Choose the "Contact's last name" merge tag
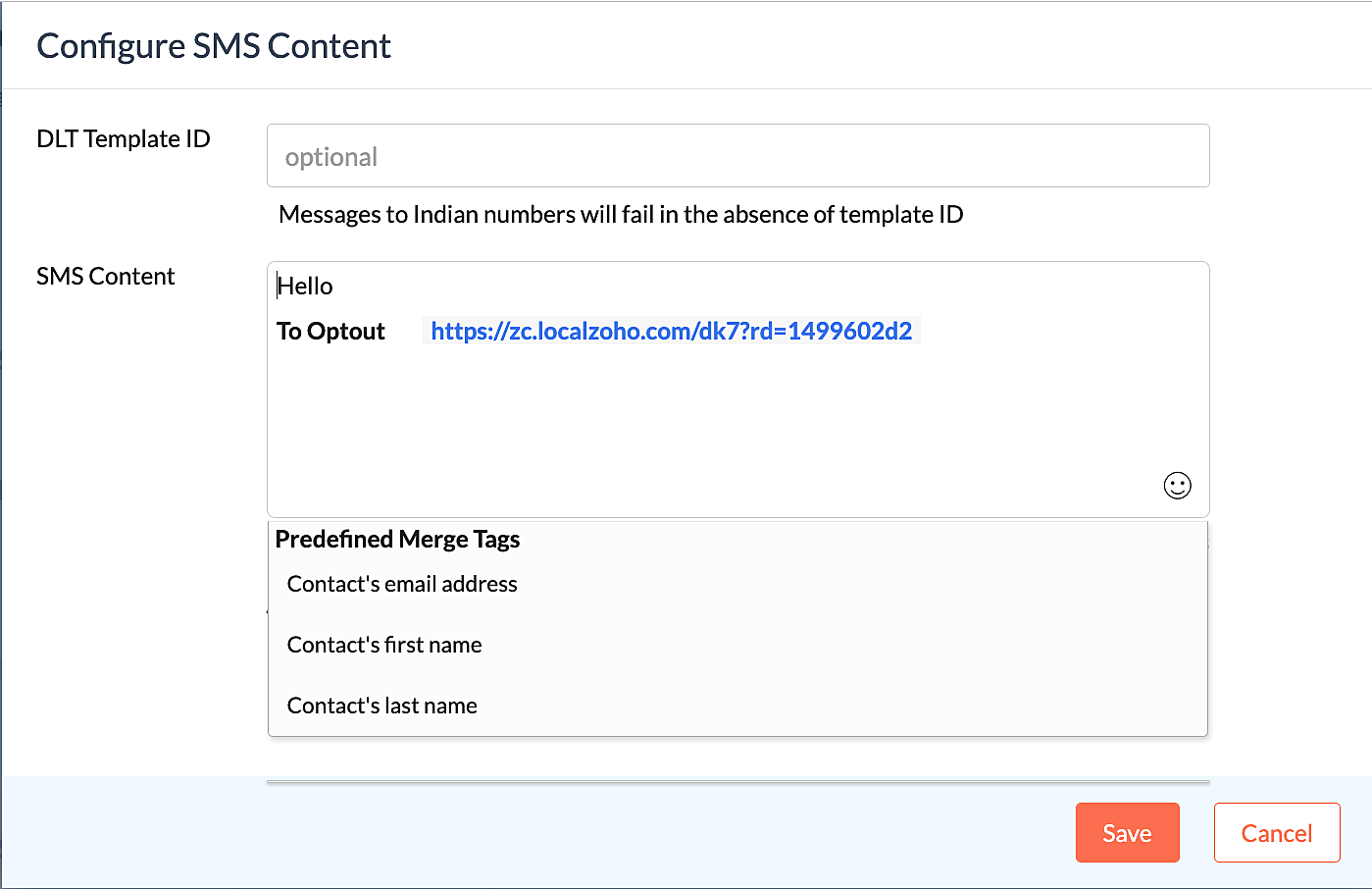This screenshot has width=1372, height=889. (x=382, y=706)
